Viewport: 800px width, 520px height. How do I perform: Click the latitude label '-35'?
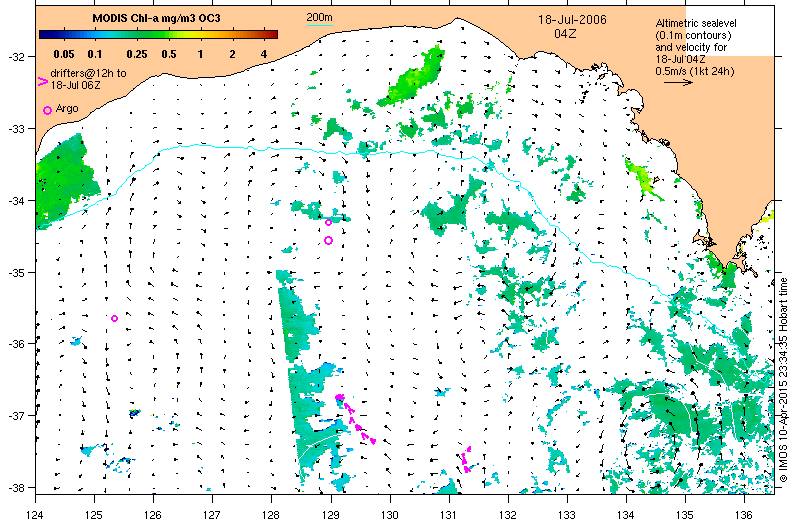pos(16,273)
